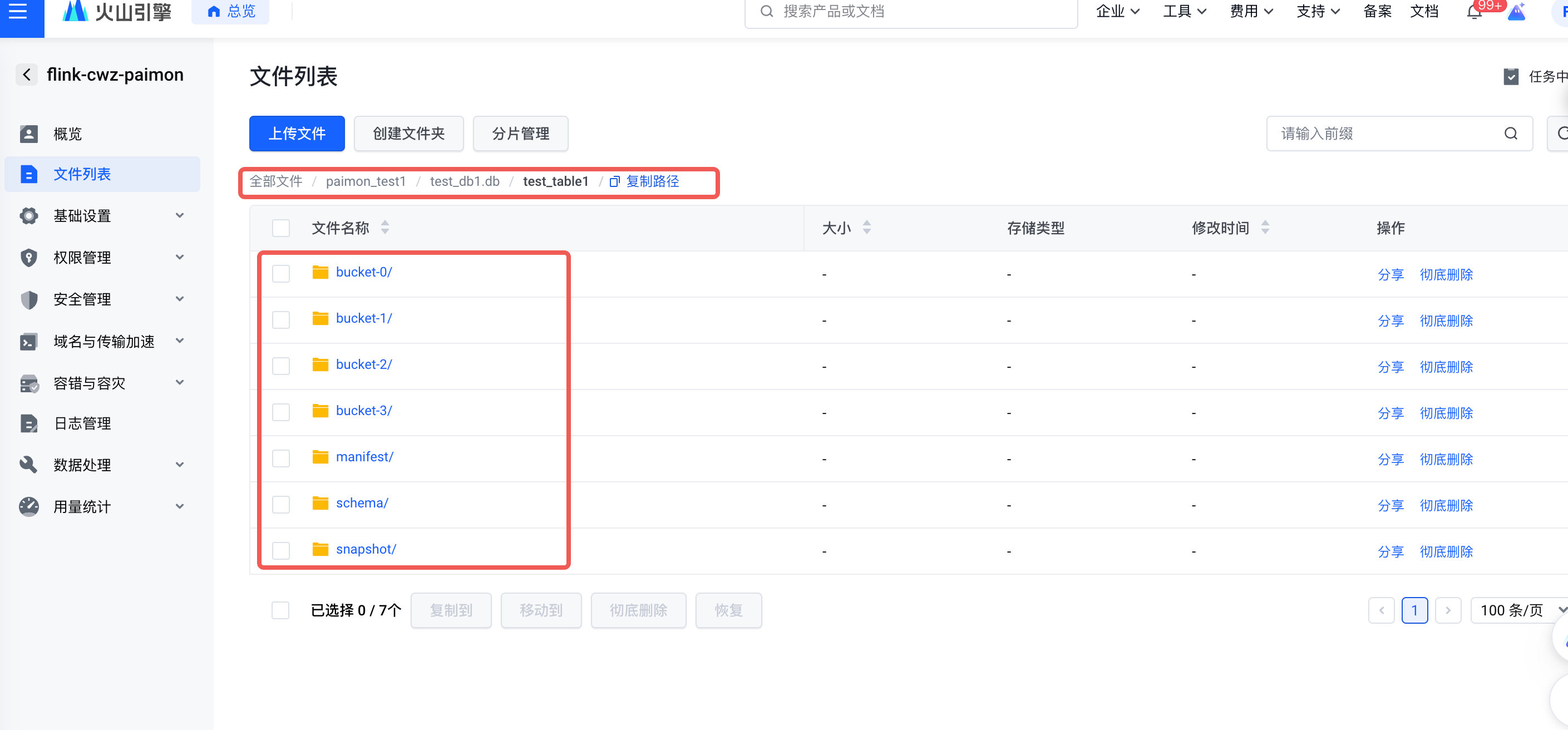Click the 安全管理 shield icon
This screenshot has height=730, width=1568.
pos(28,299)
